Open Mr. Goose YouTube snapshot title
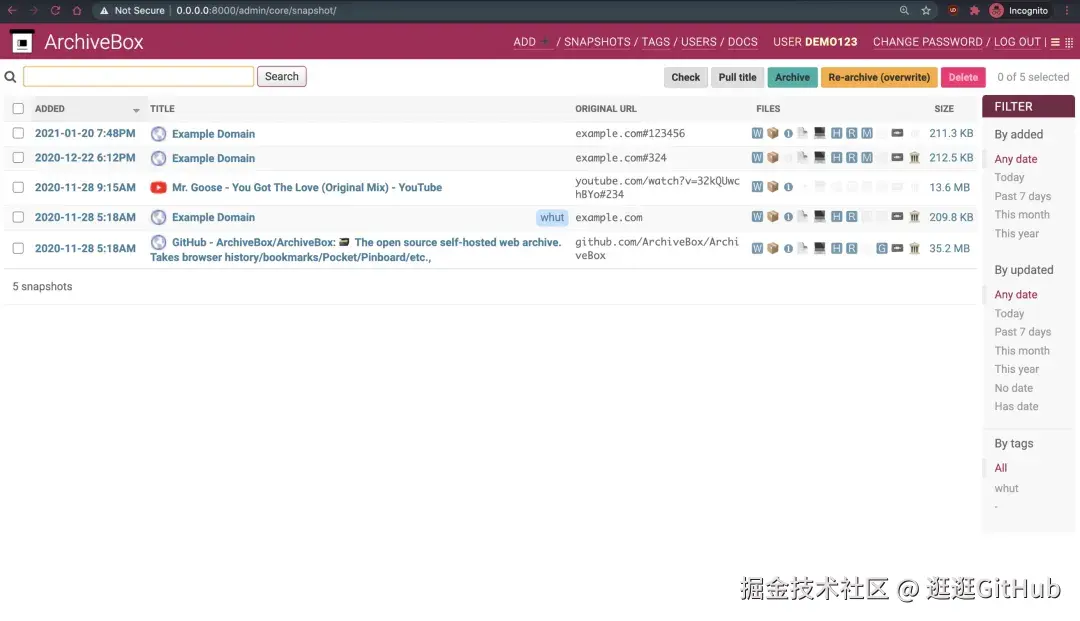Viewport: 1080px width, 621px height. click(x=307, y=187)
